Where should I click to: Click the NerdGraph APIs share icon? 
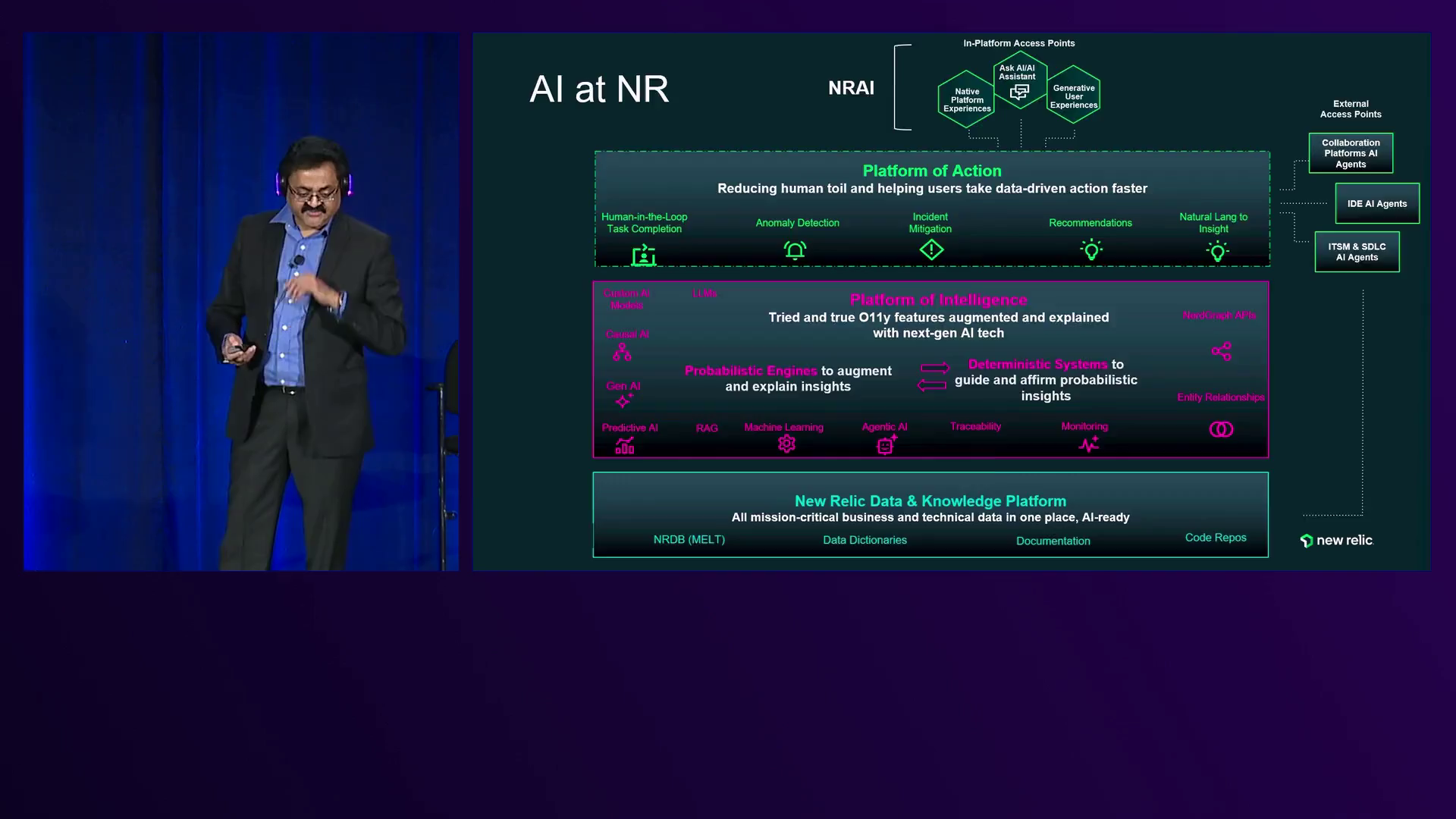click(x=1221, y=351)
